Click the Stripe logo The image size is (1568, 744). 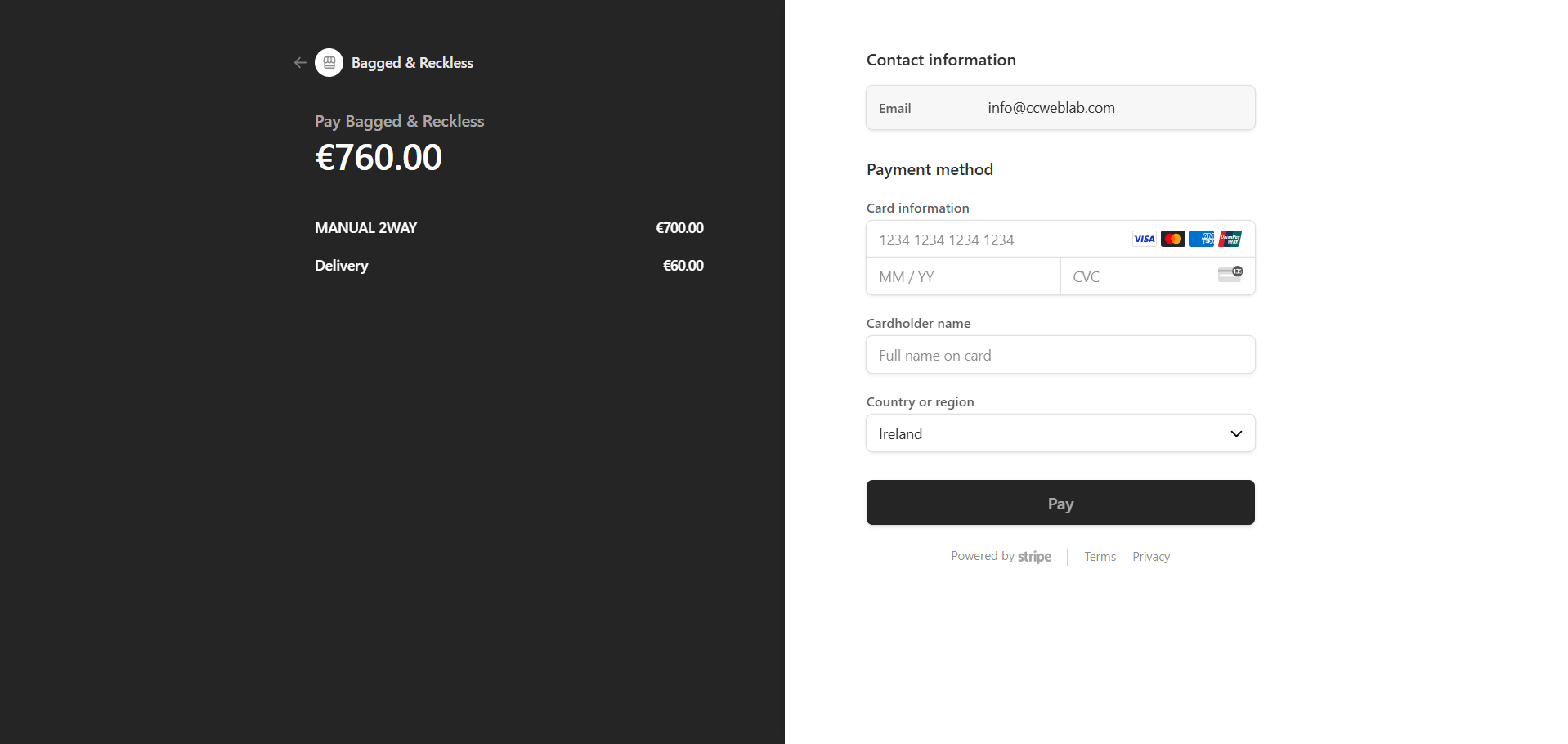1034,556
